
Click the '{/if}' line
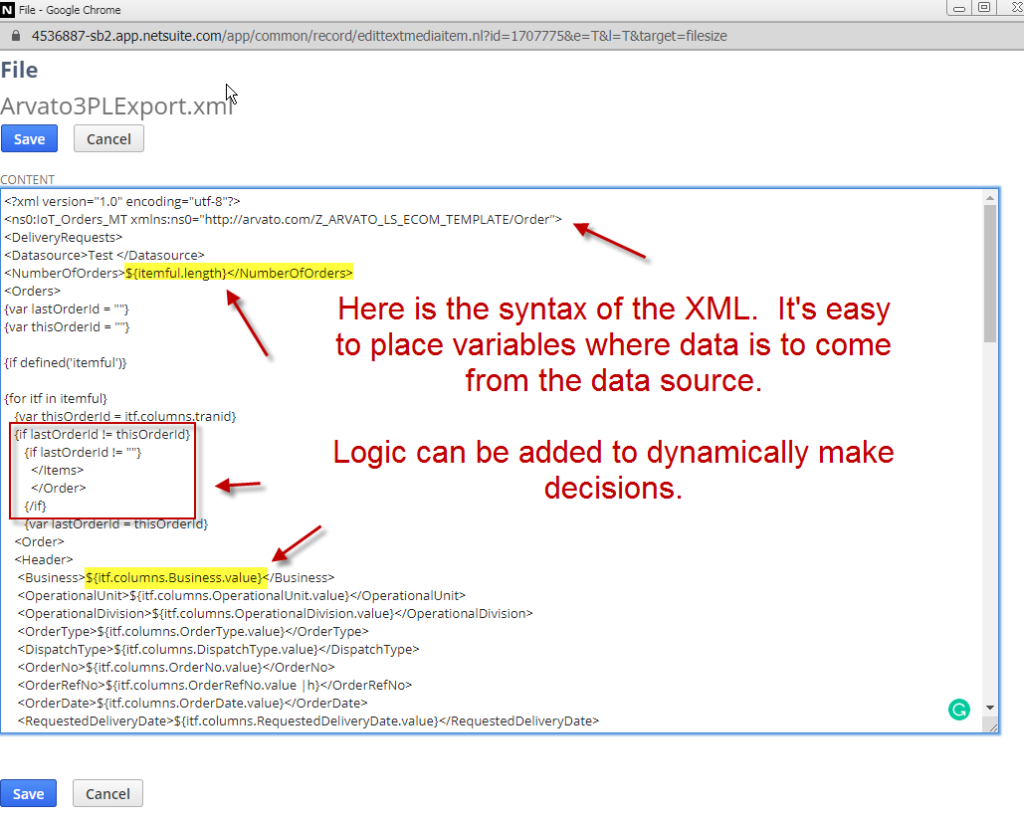(x=35, y=506)
